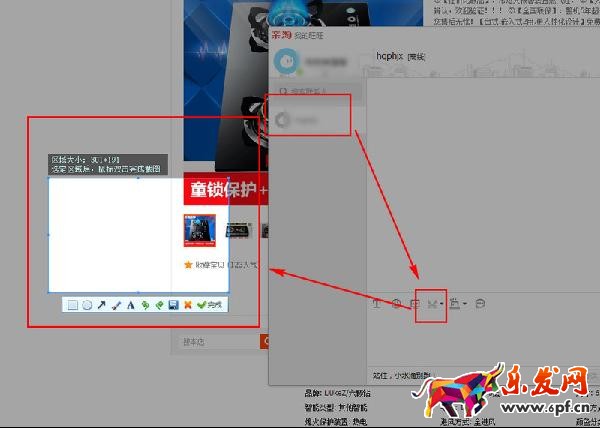The width and height of the screenshot is (600, 428).
Task: Select the ellipse tool in screenshot toolbar
Action: pos(87,304)
